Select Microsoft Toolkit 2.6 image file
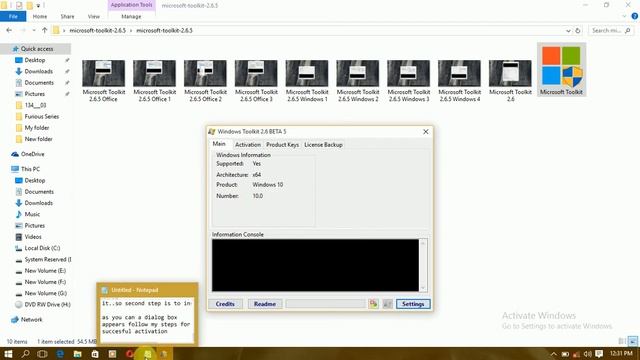 [510, 81]
